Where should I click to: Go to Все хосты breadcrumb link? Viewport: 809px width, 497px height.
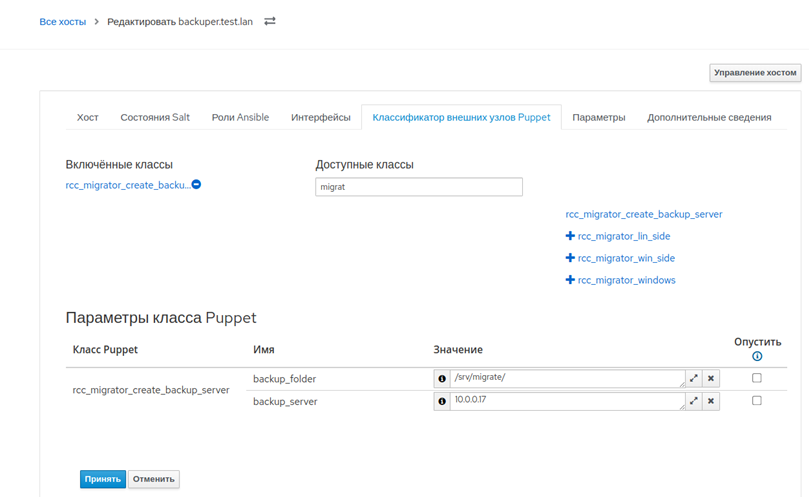click(62, 21)
